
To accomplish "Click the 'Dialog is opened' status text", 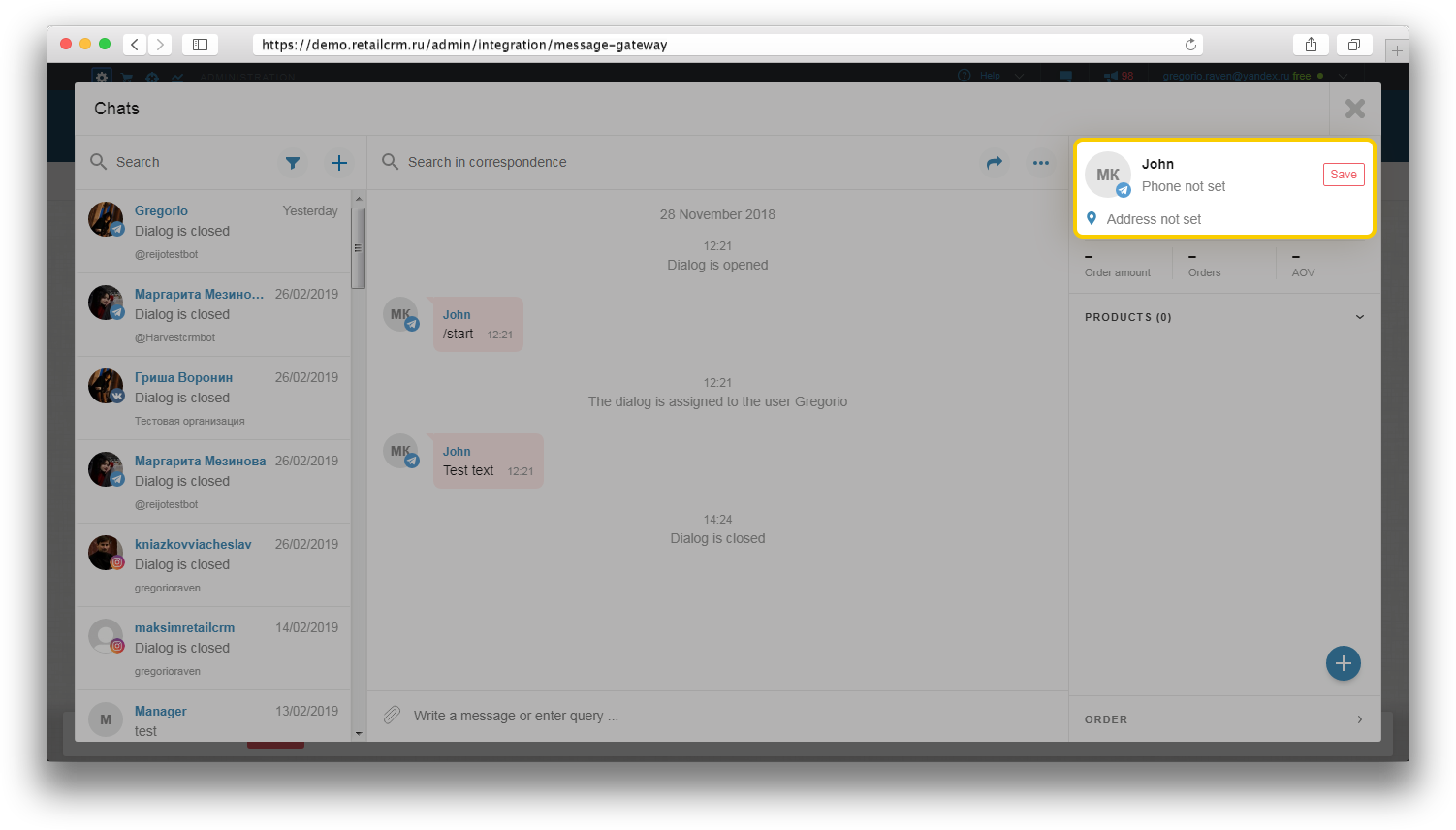I will (717, 265).
